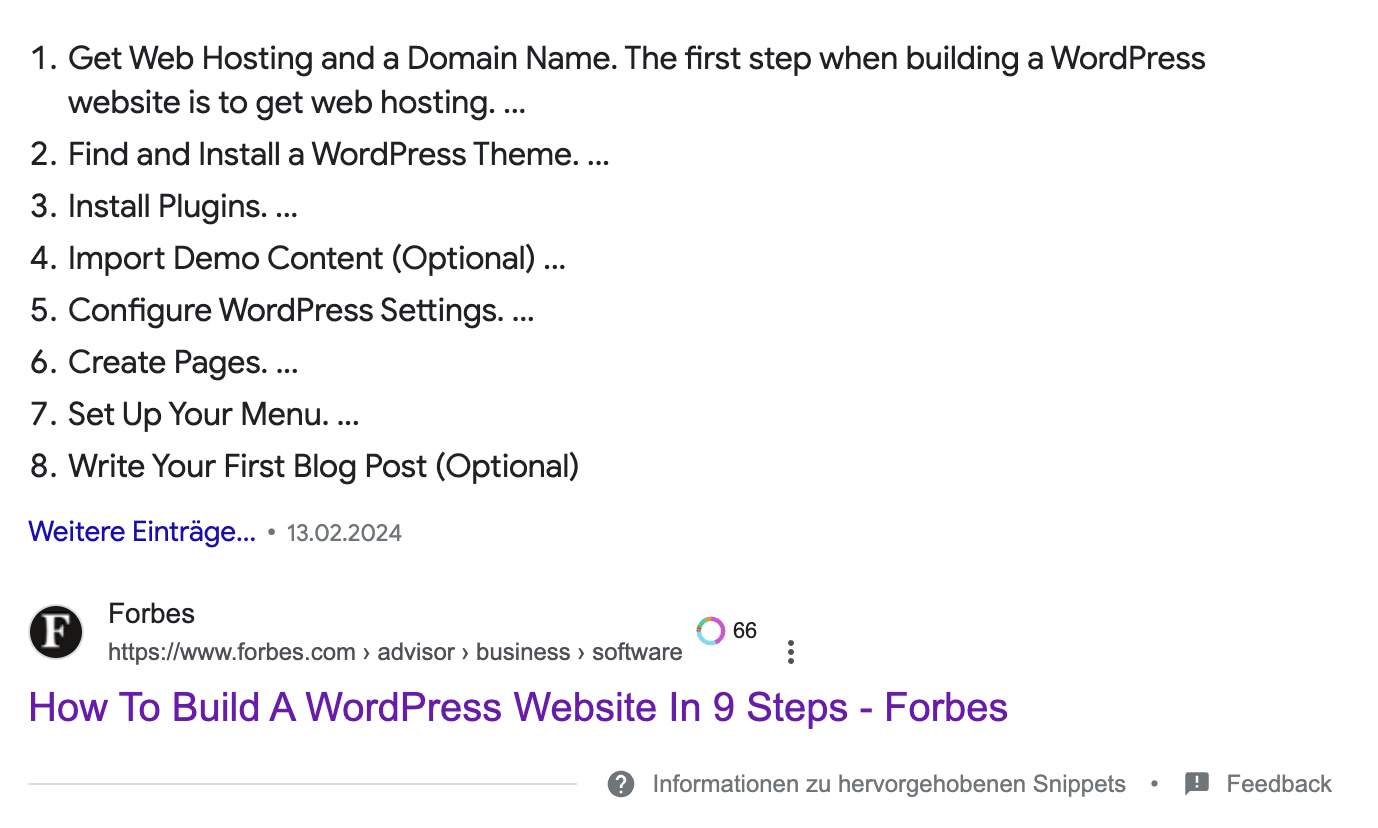Image resolution: width=1378 pixels, height=828 pixels.
Task: Click the question mark help icon
Action: pyautogui.click(x=620, y=784)
